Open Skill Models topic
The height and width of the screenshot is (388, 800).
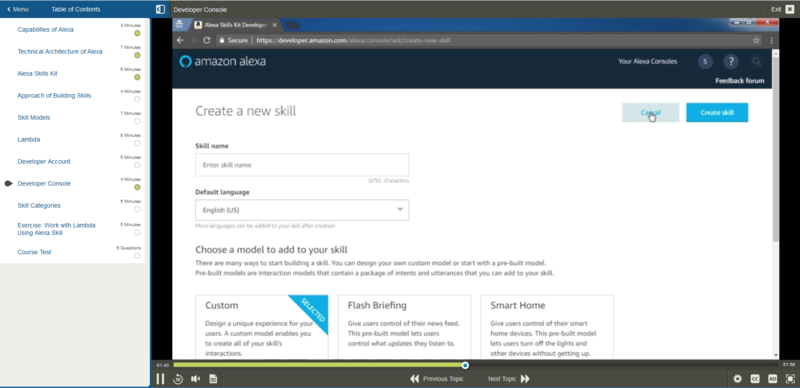pos(34,117)
